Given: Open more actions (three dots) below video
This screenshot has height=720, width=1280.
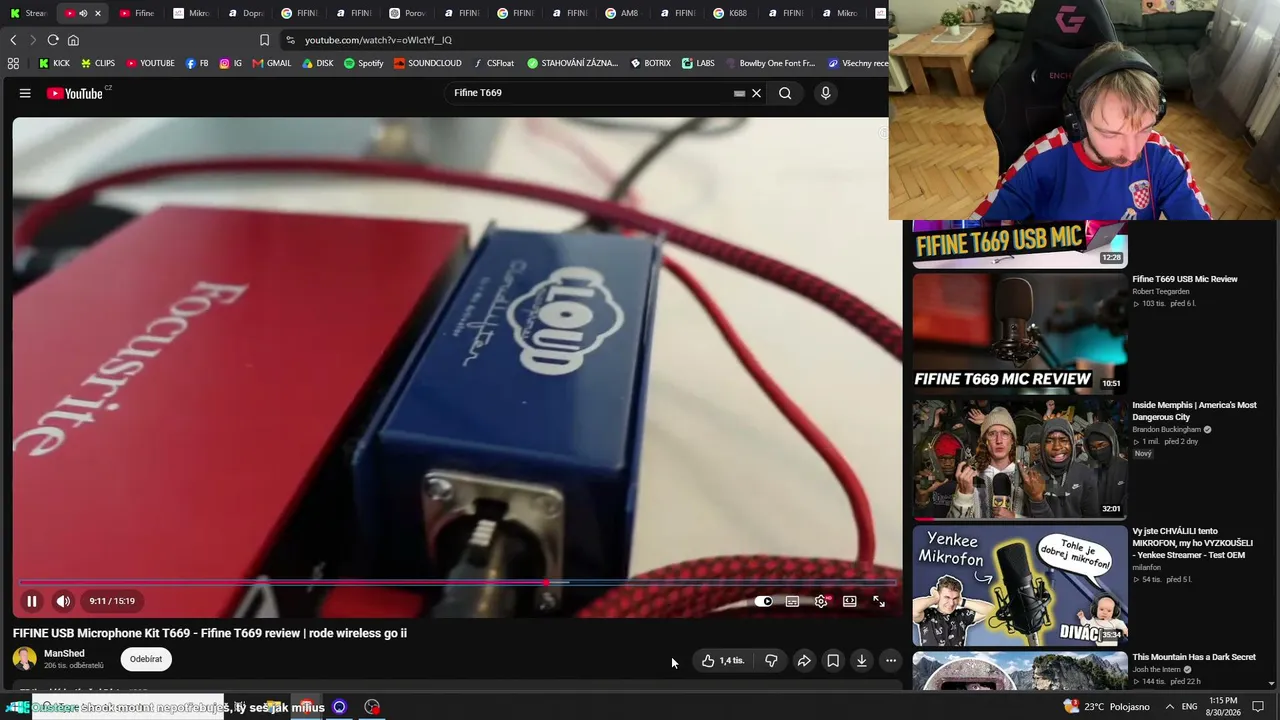Looking at the screenshot, I should [891, 660].
